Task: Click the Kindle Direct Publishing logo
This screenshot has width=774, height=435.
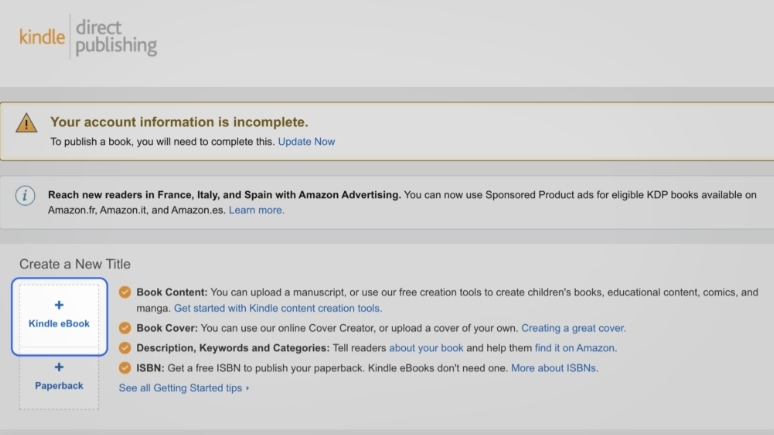Action: (88, 36)
